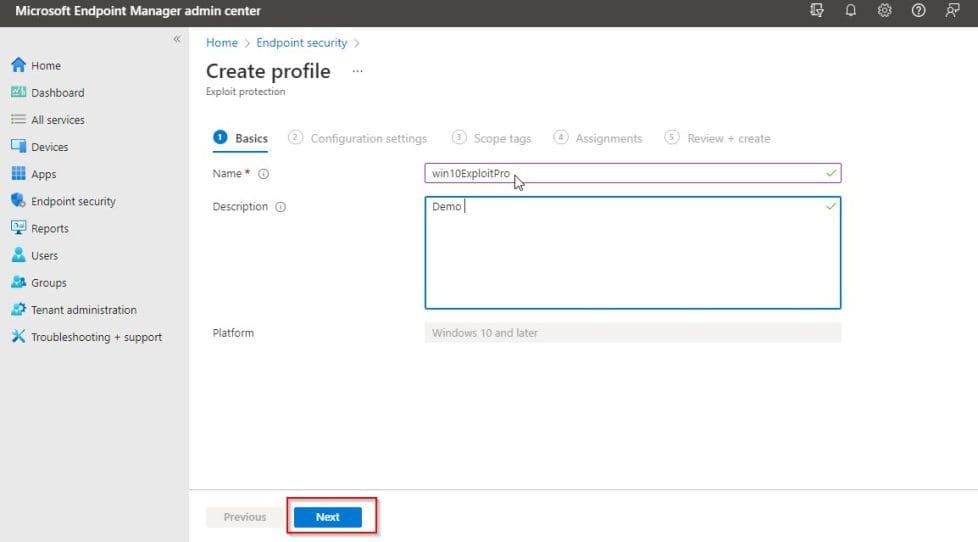The height and width of the screenshot is (542, 978).
Task: Open the settings gear in the header
Action: point(884,11)
